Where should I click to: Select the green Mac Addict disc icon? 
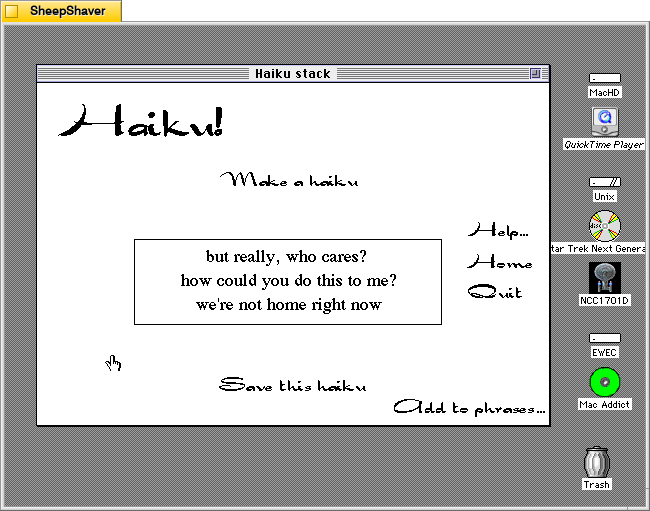[605, 382]
